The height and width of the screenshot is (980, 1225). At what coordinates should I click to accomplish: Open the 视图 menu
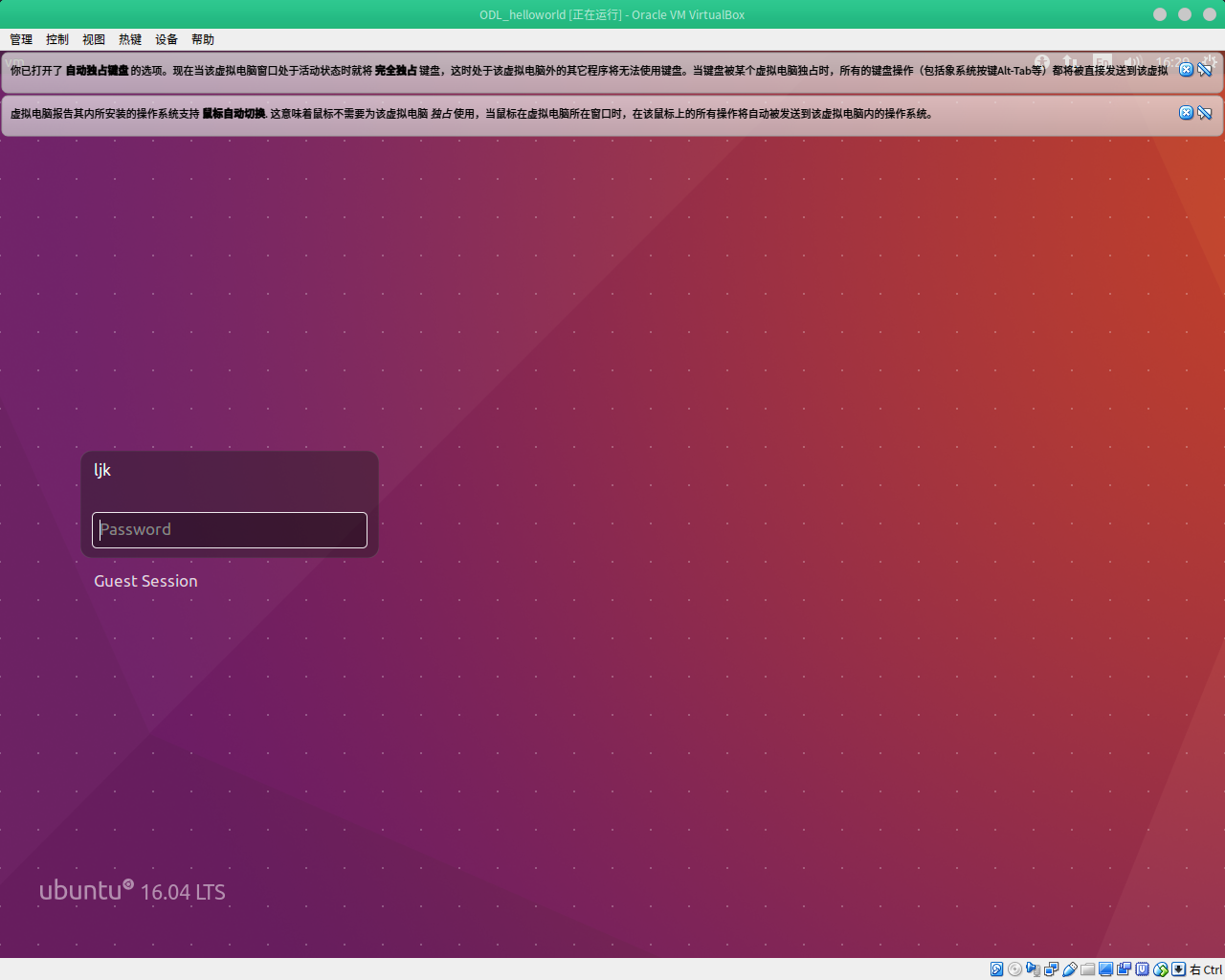click(x=94, y=39)
